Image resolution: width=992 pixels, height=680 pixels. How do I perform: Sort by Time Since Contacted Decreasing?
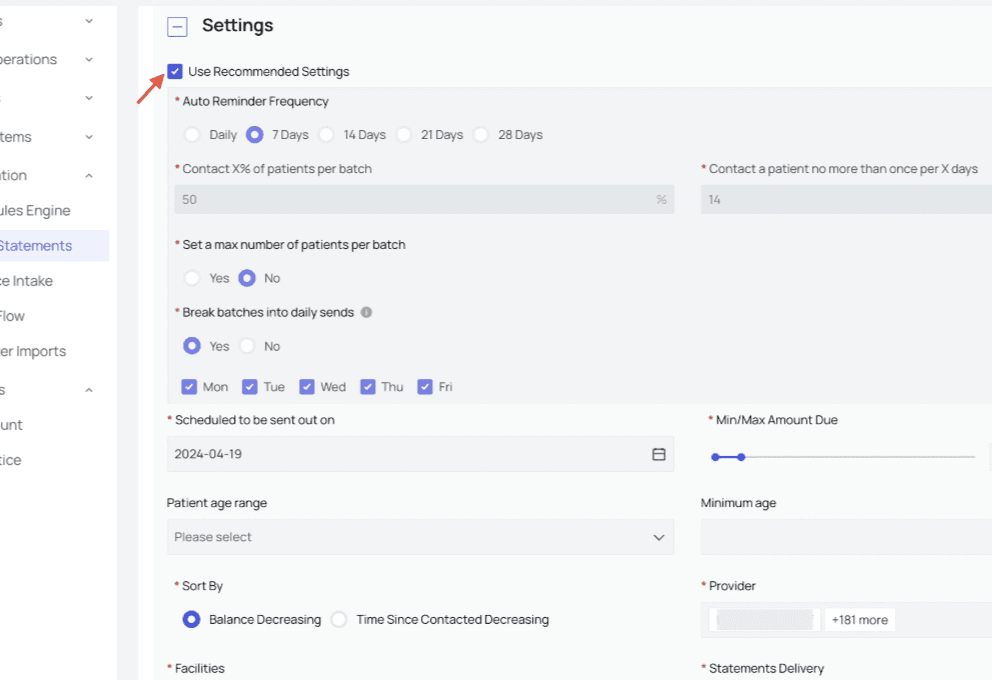339,620
